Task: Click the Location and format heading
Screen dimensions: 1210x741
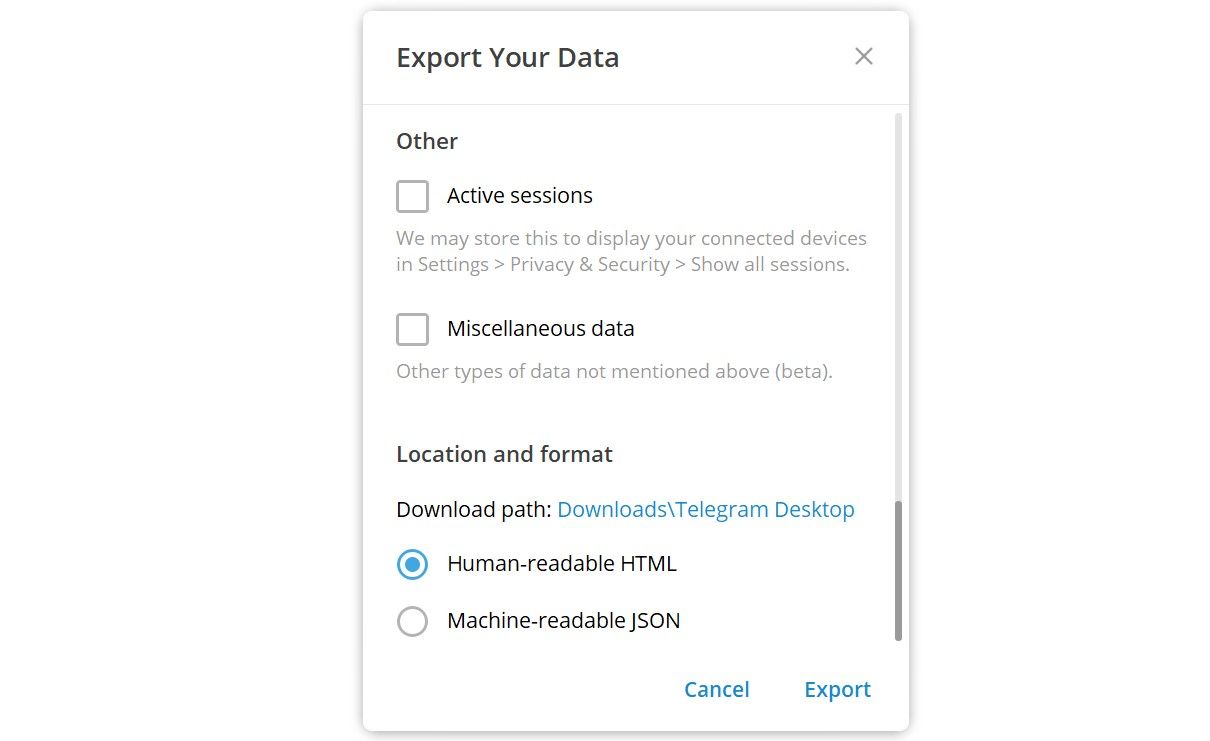Action: [504, 454]
